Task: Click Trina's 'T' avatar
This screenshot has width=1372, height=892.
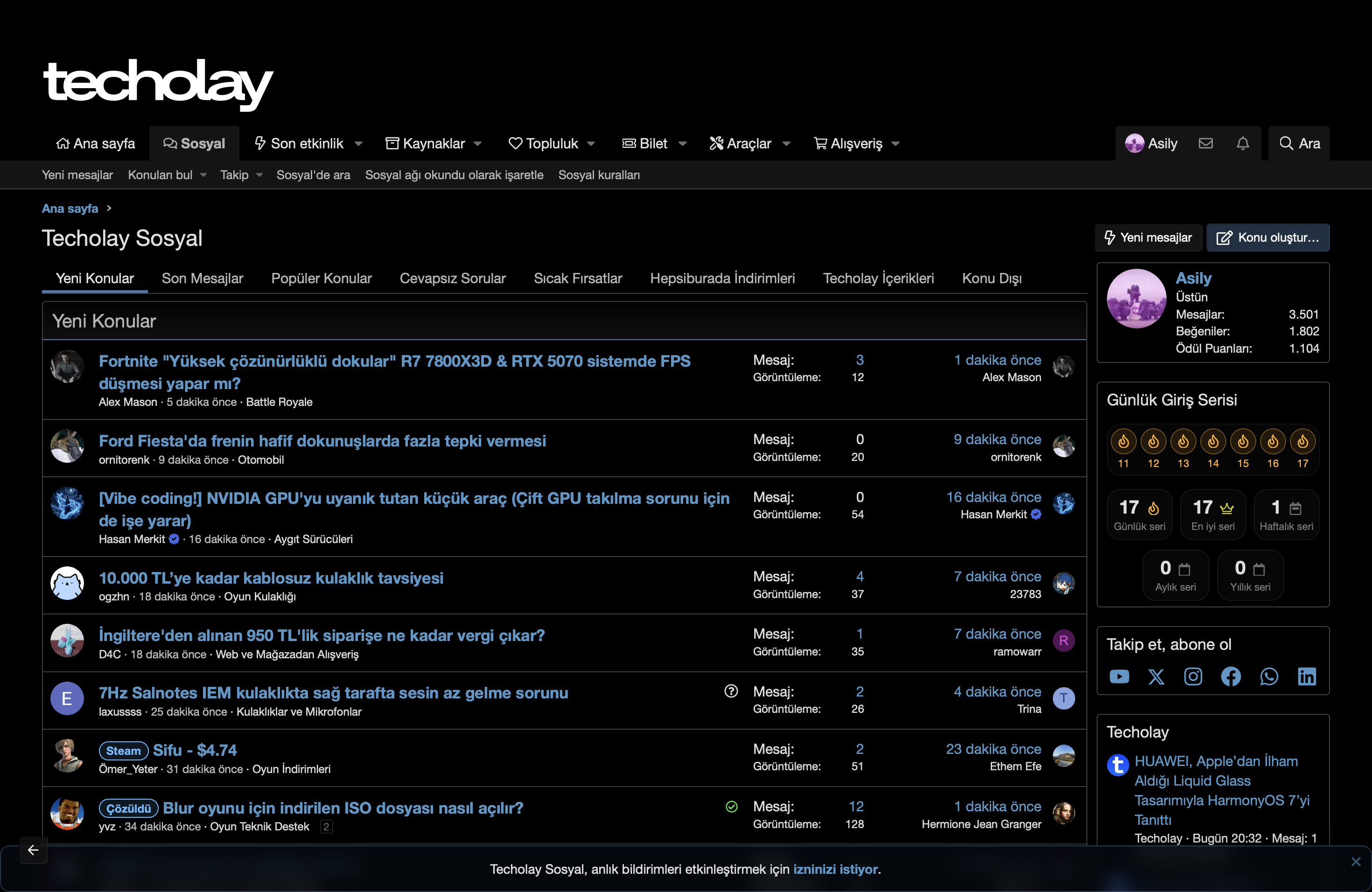Action: pos(1064,698)
